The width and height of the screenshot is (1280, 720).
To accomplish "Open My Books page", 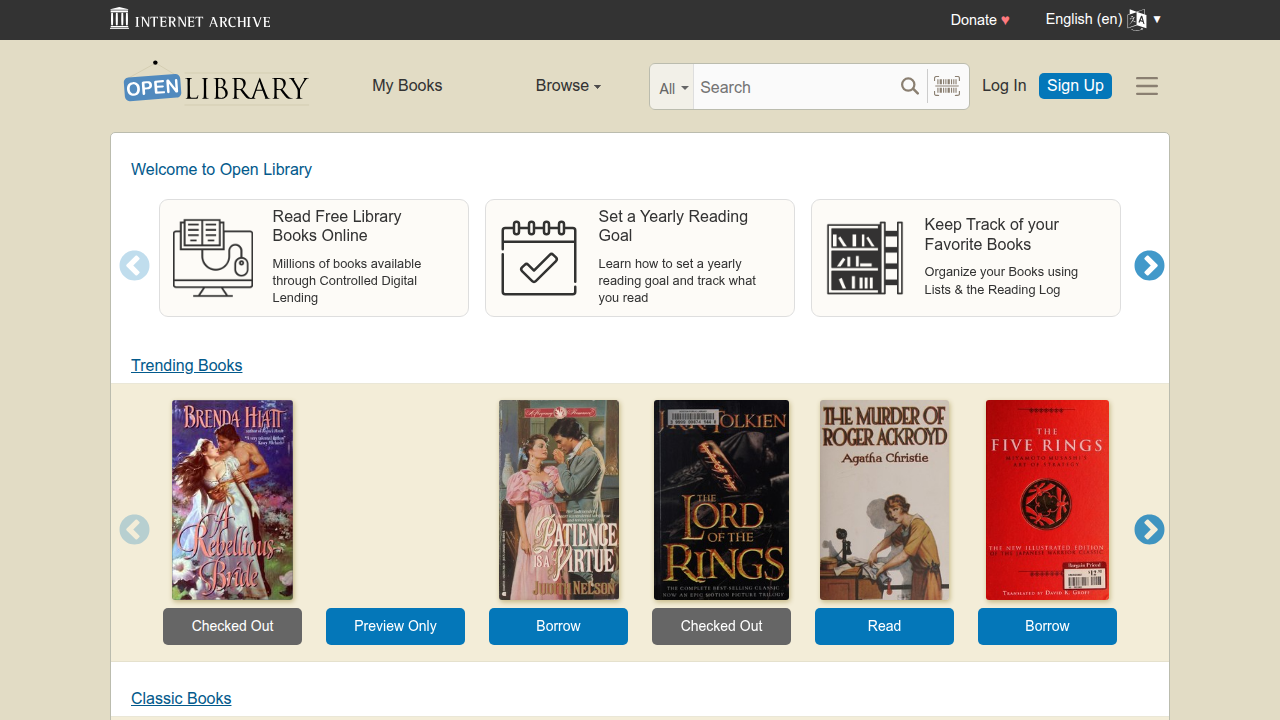I will click(x=407, y=86).
